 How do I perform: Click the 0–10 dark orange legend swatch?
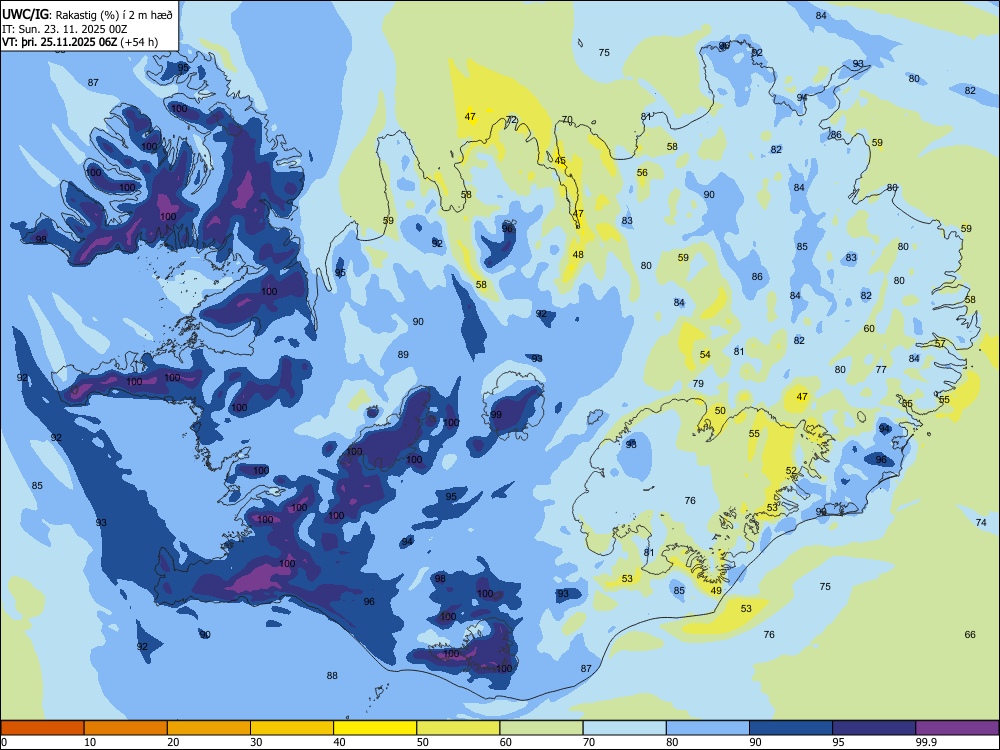click(42, 728)
